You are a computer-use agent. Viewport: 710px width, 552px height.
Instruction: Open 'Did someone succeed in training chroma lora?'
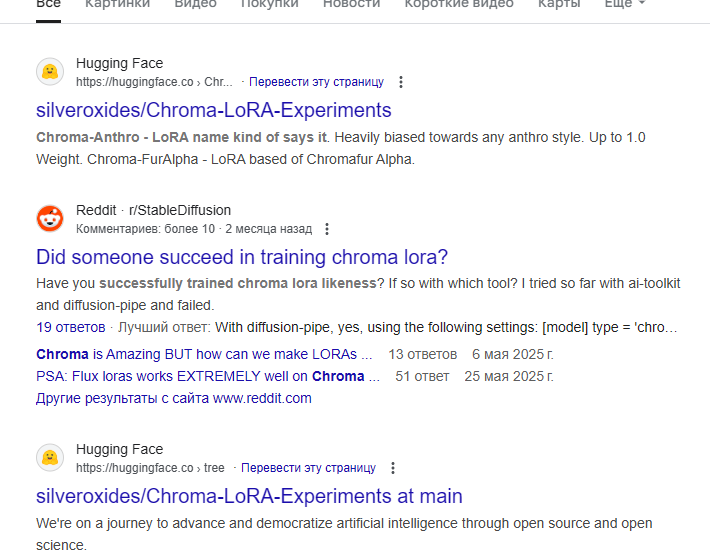tap(242, 256)
